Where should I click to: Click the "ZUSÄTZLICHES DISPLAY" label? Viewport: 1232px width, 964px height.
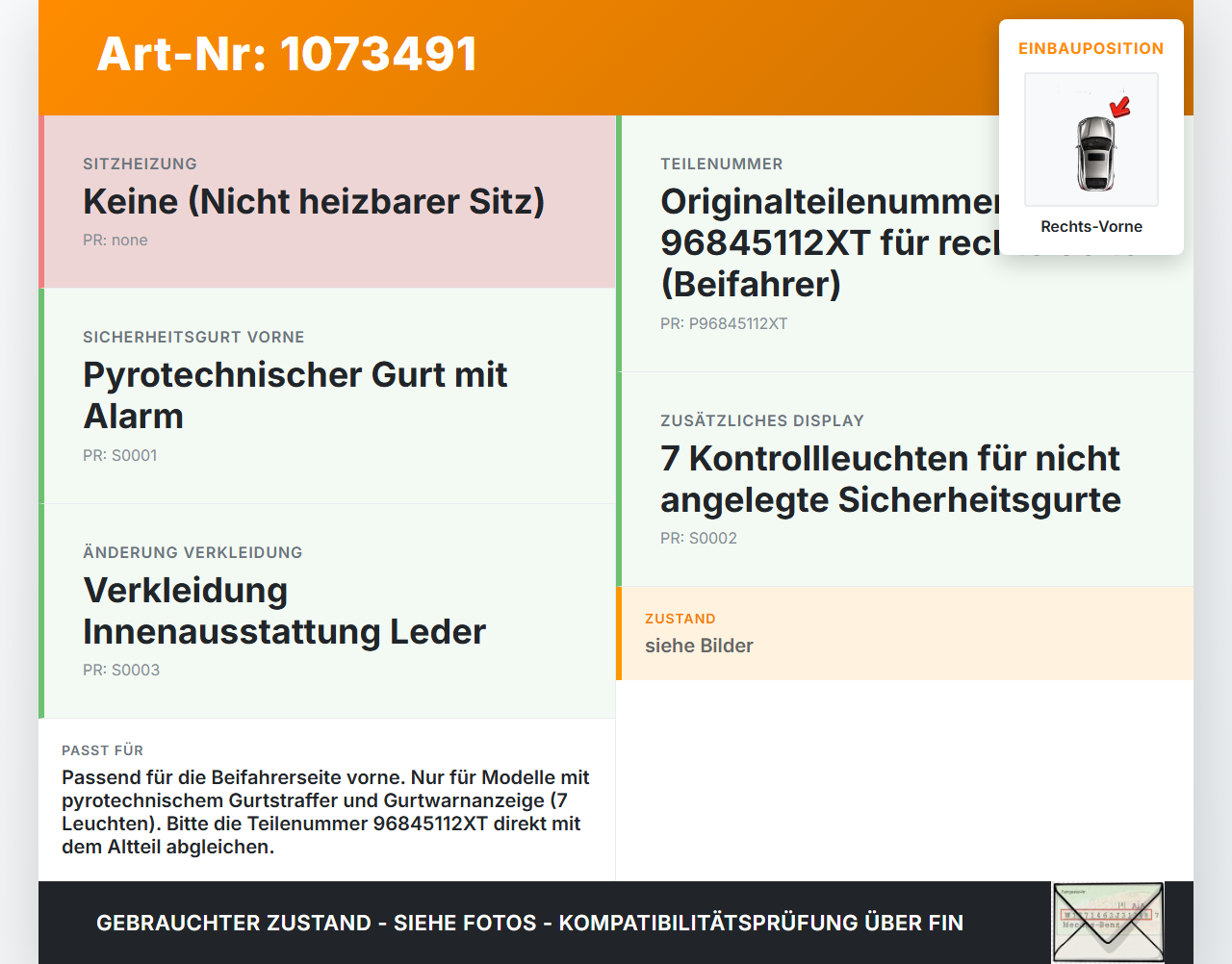pos(762,420)
